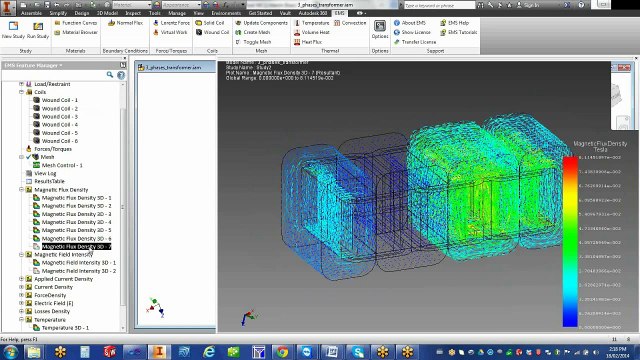Click the Feature Manager vertical scrollbar

(x=123, y=206)
